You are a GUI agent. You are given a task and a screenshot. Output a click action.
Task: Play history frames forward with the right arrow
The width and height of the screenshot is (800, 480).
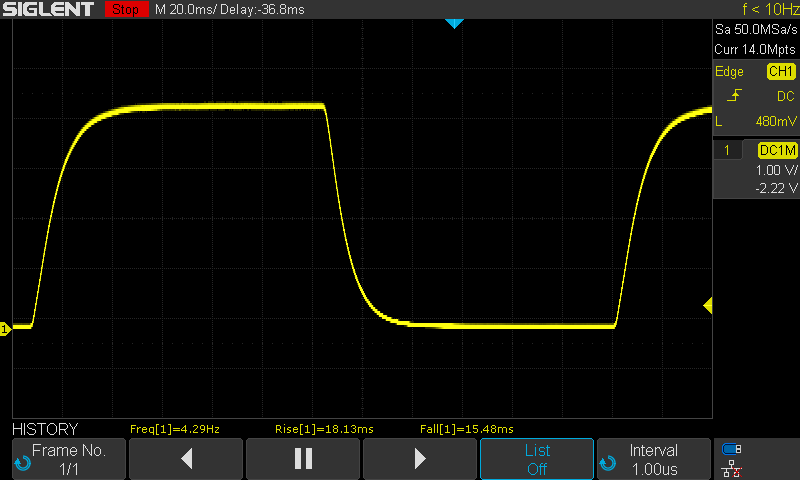(420, 459)
